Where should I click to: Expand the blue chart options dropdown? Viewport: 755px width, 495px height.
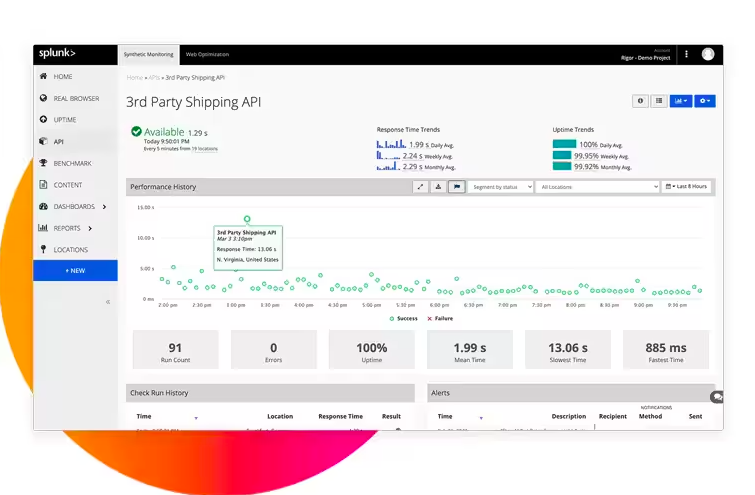pos(681,101)
